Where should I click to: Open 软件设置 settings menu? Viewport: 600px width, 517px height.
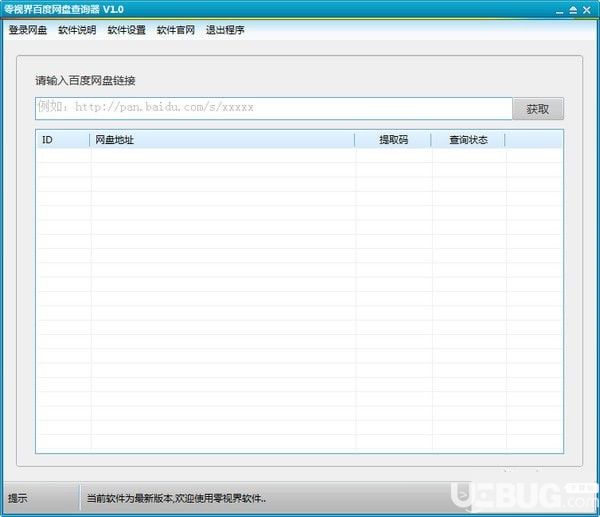(x=126, y=30)
